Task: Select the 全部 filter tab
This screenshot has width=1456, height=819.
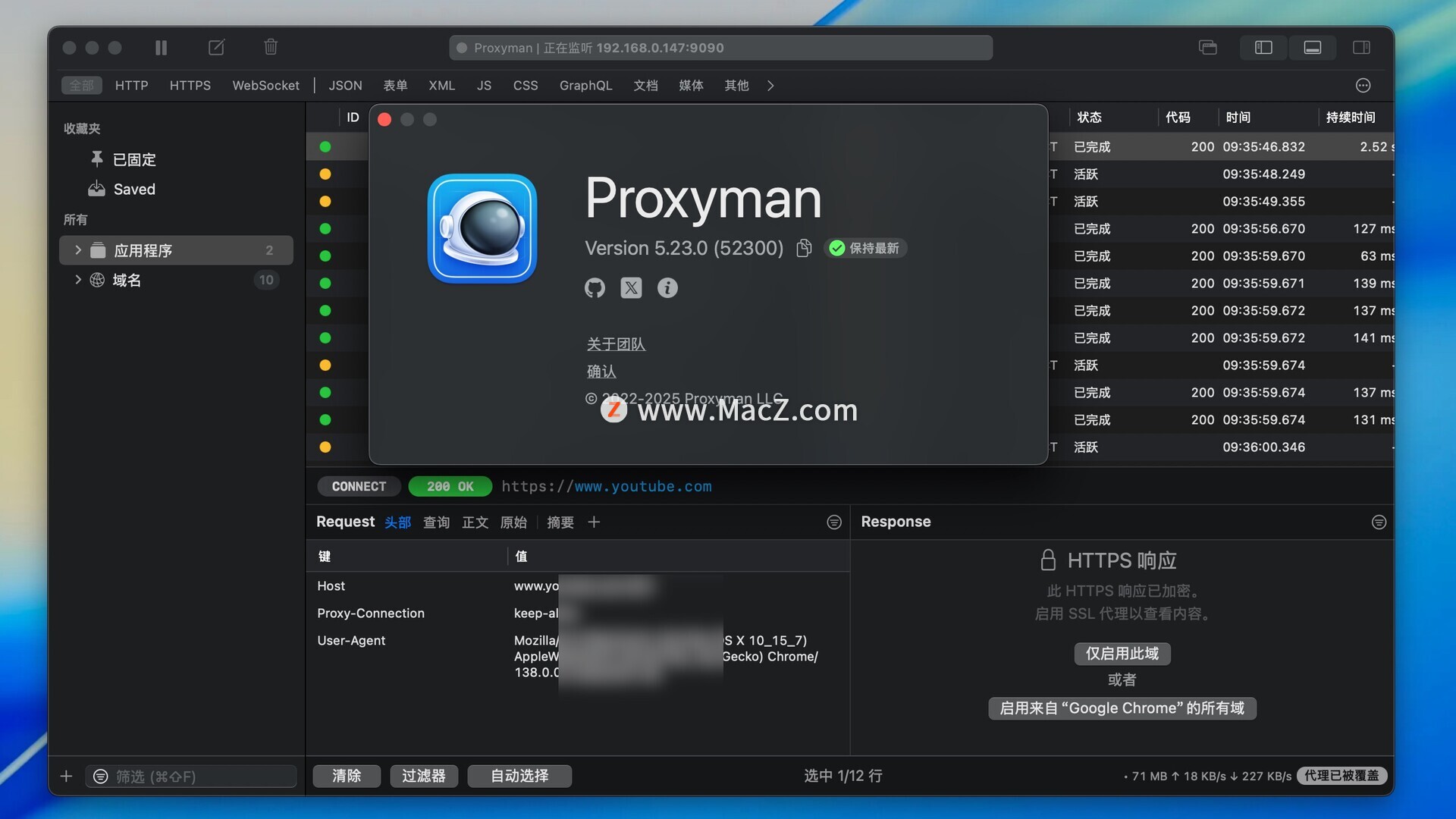Action: point(82,86)
